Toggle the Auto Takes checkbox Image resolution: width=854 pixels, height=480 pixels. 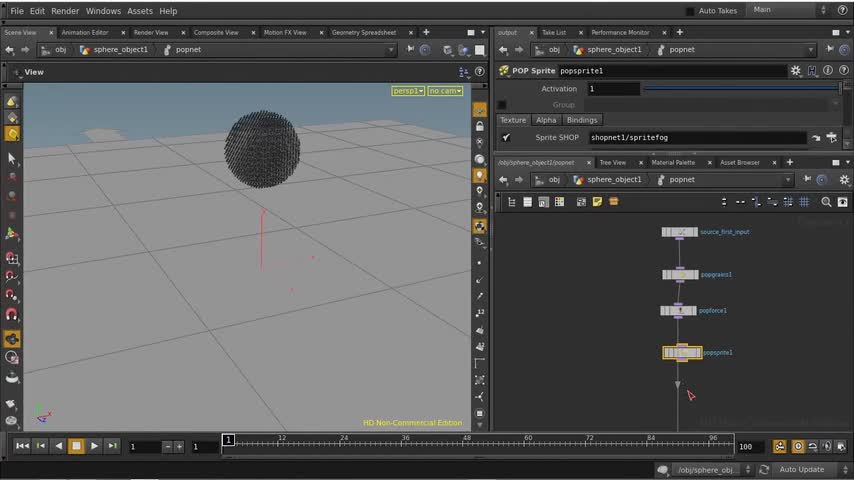(690, 11)
